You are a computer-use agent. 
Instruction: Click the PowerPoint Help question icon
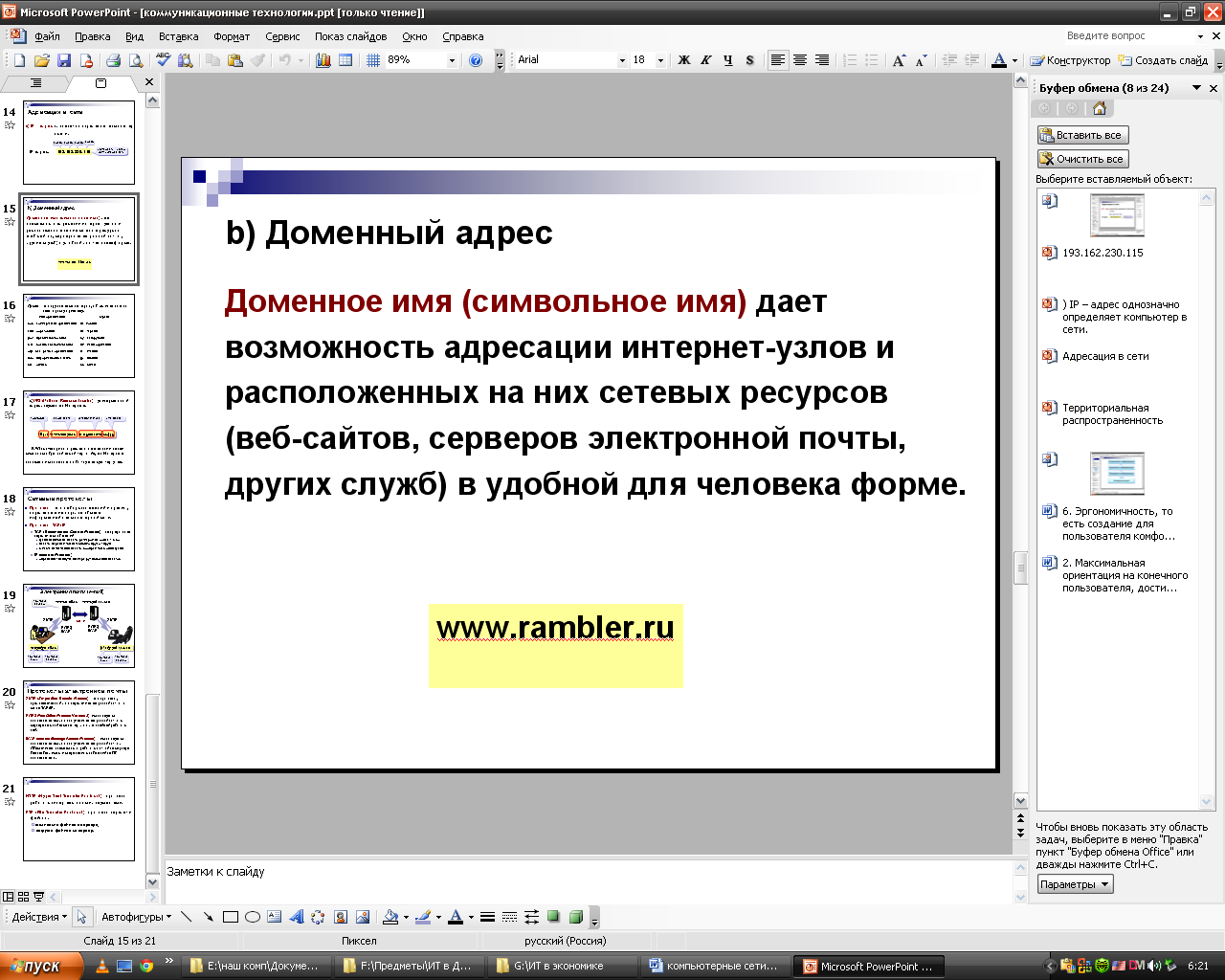point(476,60)
